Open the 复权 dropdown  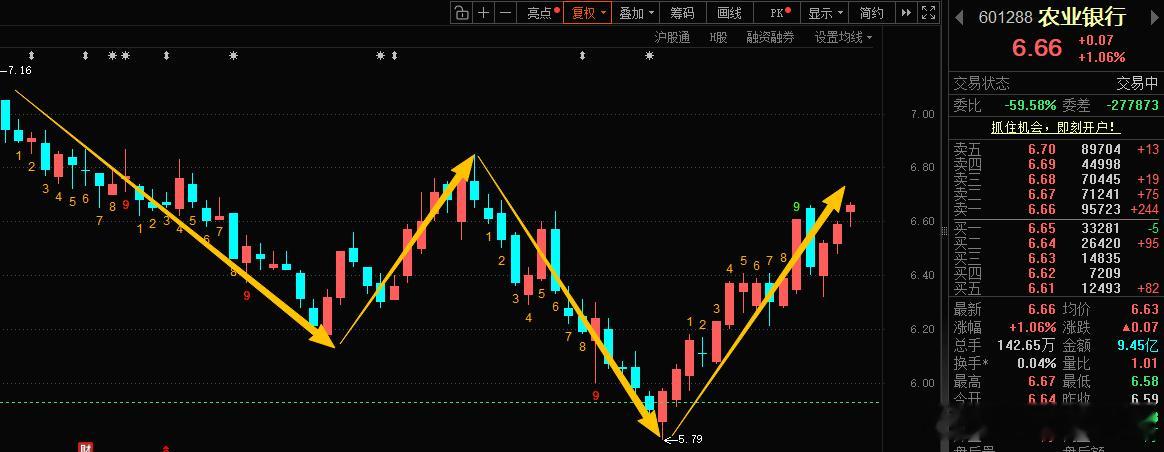(587, 13)
